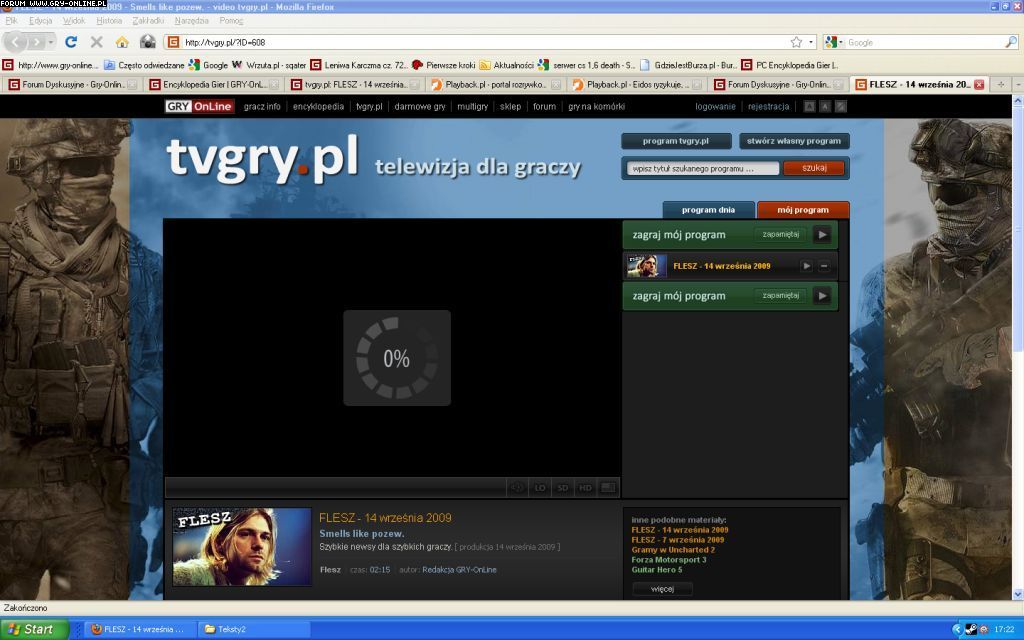Switch player to fullscreen icon
The image size is (1024, 640).
coord(608,488)
